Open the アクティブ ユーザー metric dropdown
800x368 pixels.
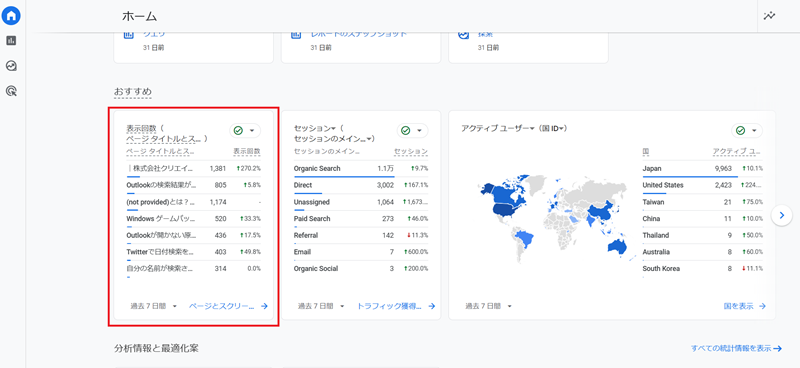[x=497, y=128]
